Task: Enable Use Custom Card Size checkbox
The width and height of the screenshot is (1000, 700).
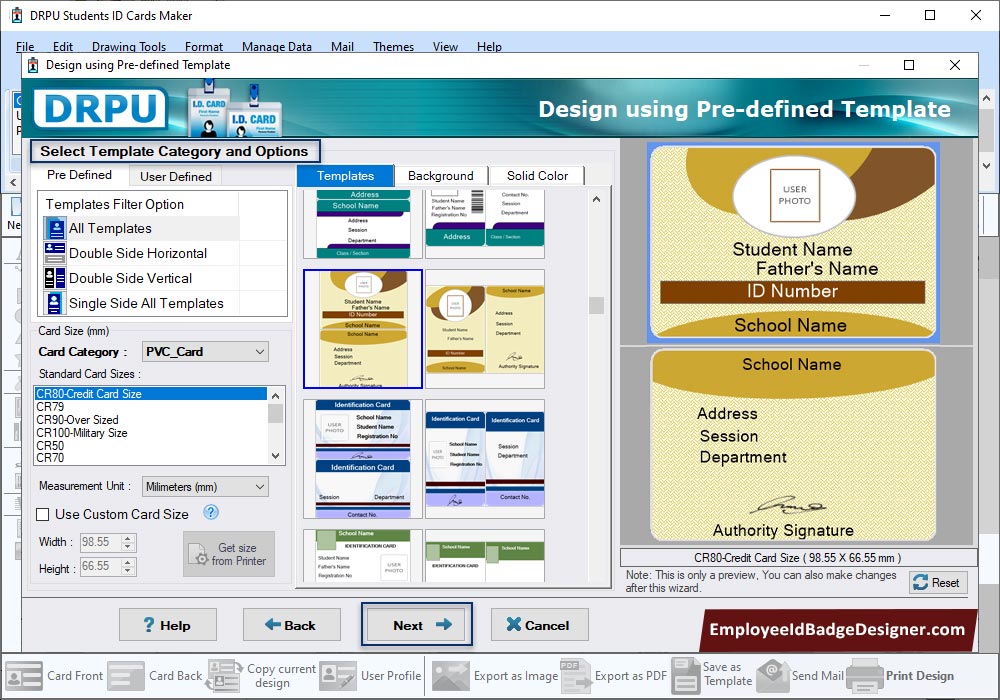Action: pos(43,514)
